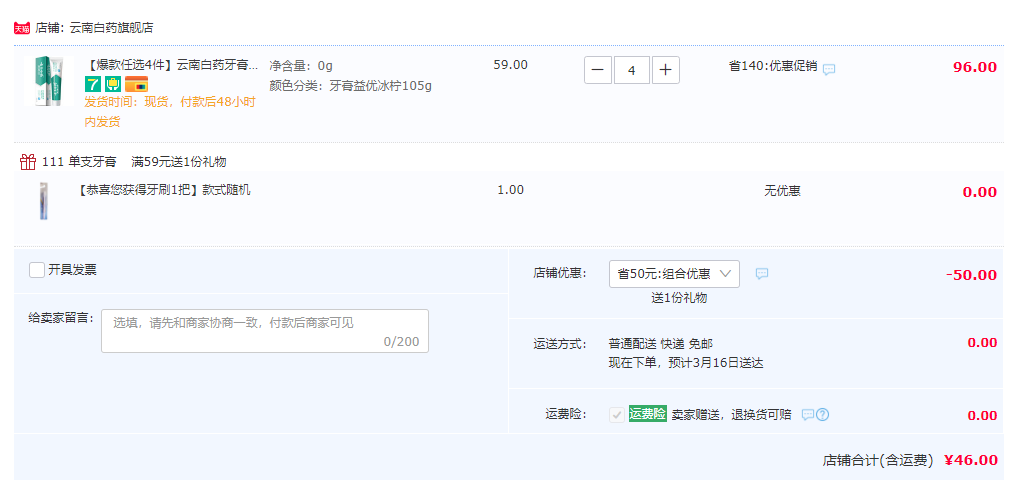The height and width of the screenshot is (480, 1012).
Task: Focus the quantity field showing 4
Action: click(x=632, y=70)
